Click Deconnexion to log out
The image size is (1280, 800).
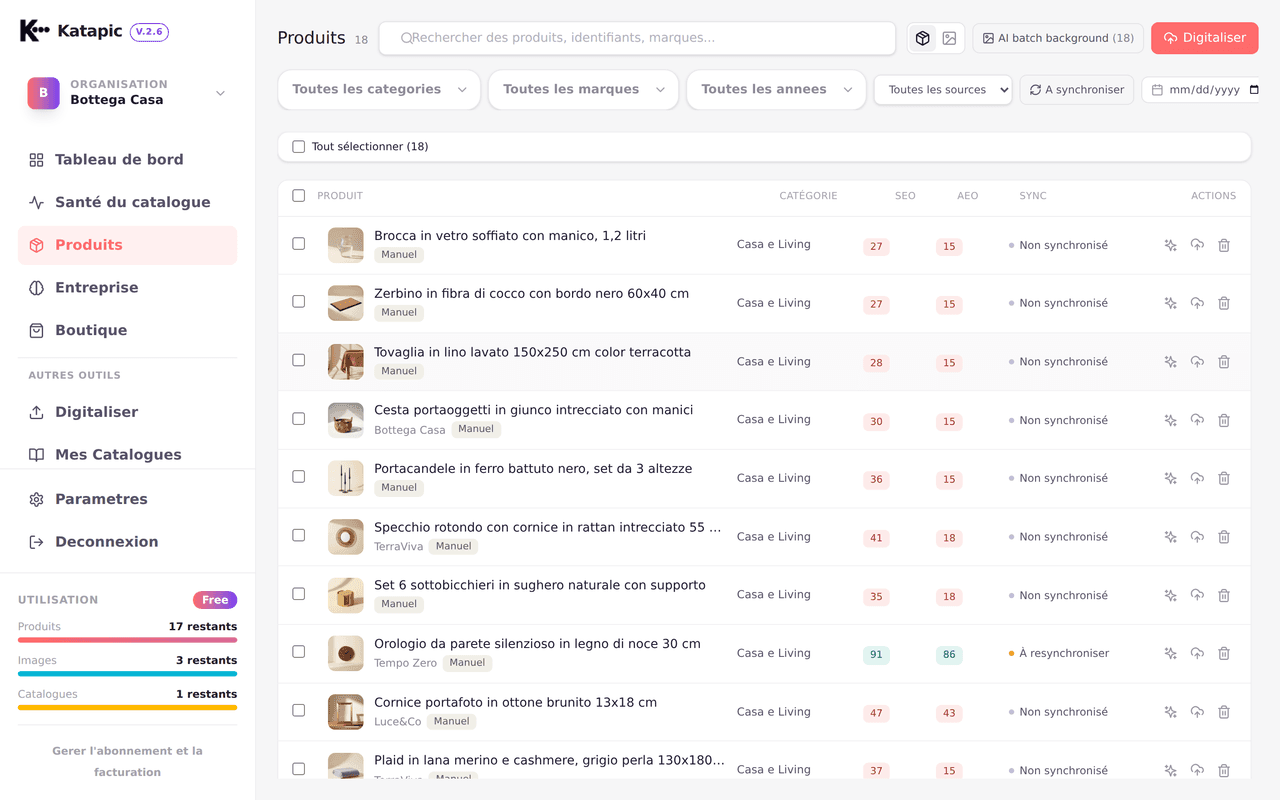click(127, 542)
